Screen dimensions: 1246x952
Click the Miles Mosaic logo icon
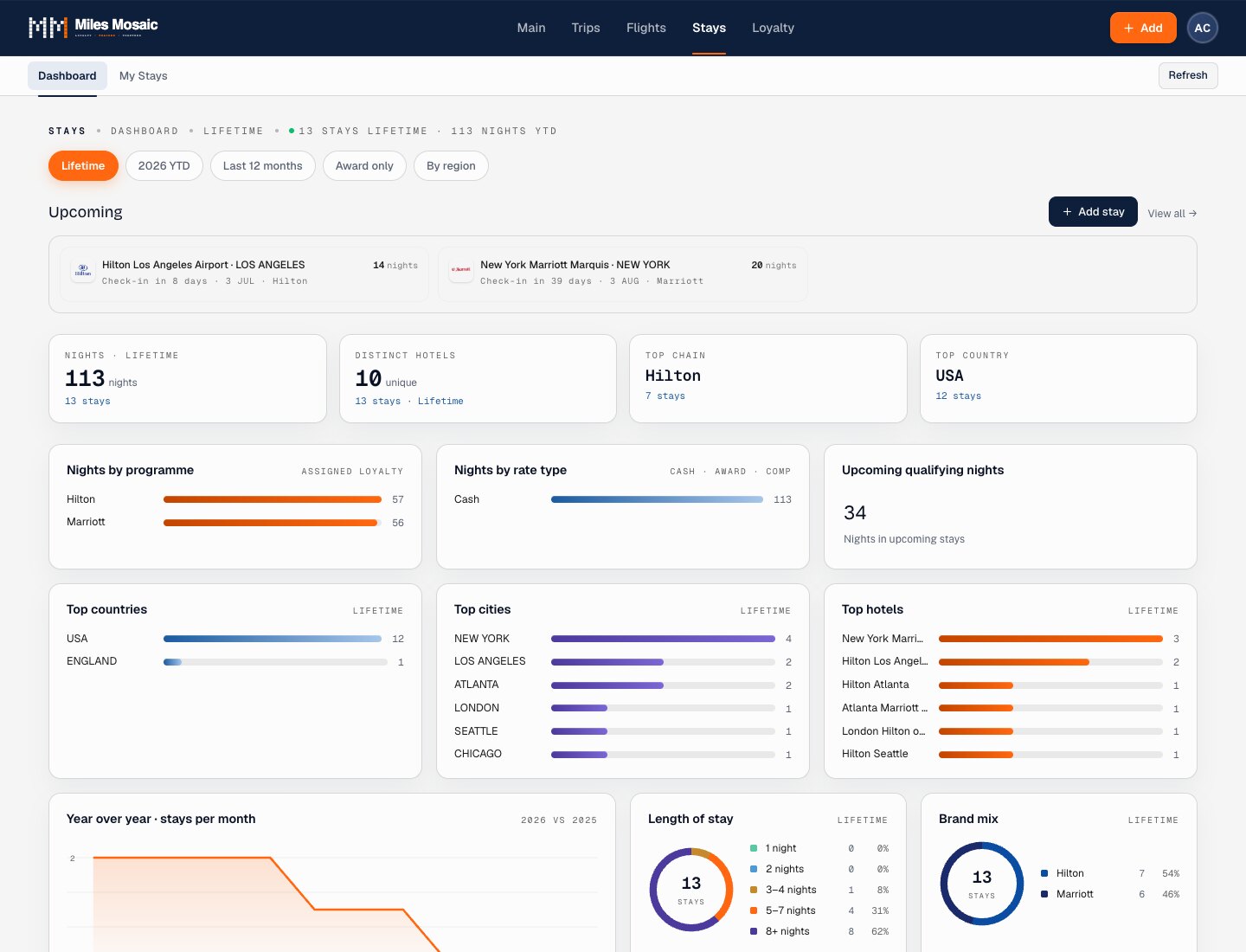(x=48, y=28)
